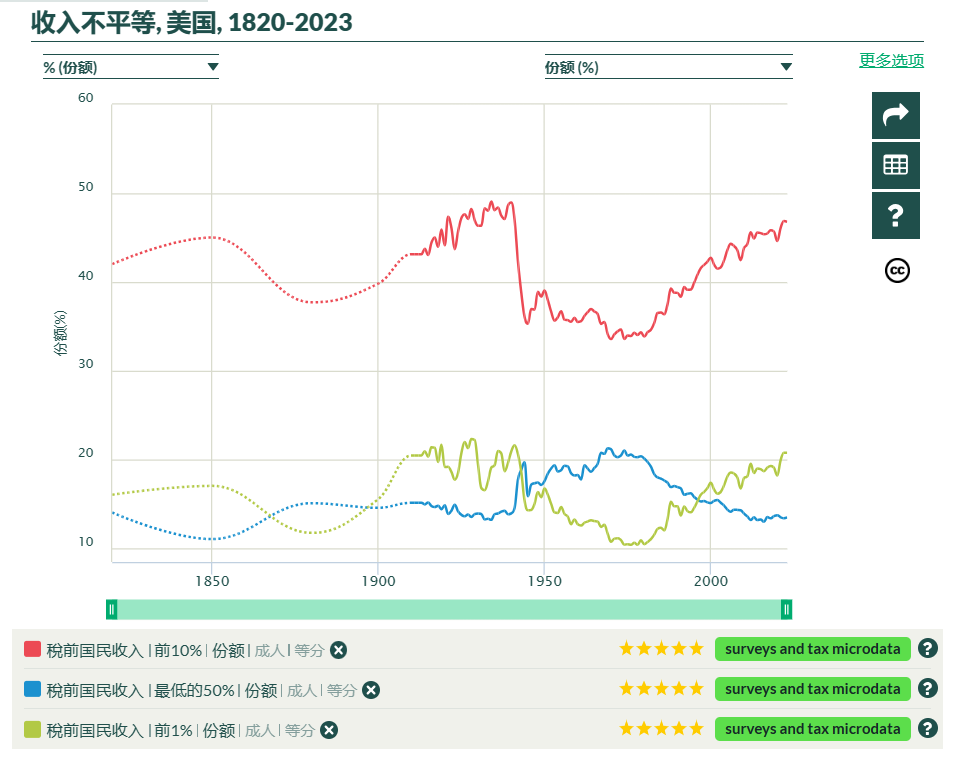Screen dimensions: 955x759
Task: Open the 更多选项 link
Action: [x=889, y=60]
